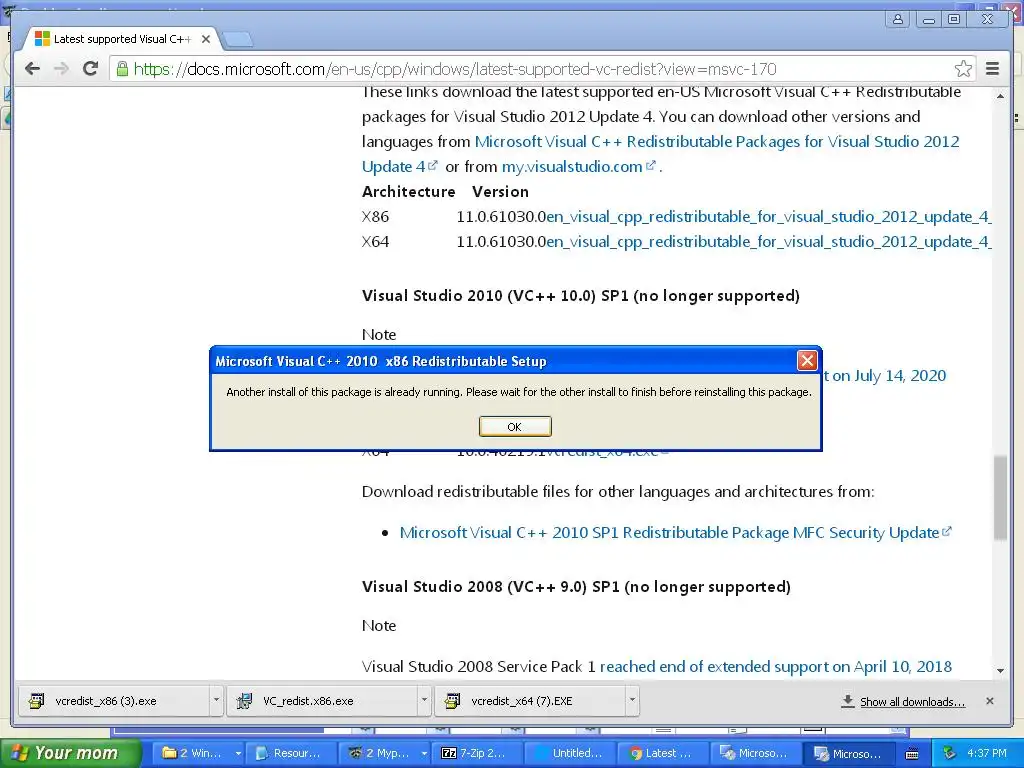Click the Microsoft logo favicon on the tab
This screenshot has height=768, width=1024.
coord(42,39)
